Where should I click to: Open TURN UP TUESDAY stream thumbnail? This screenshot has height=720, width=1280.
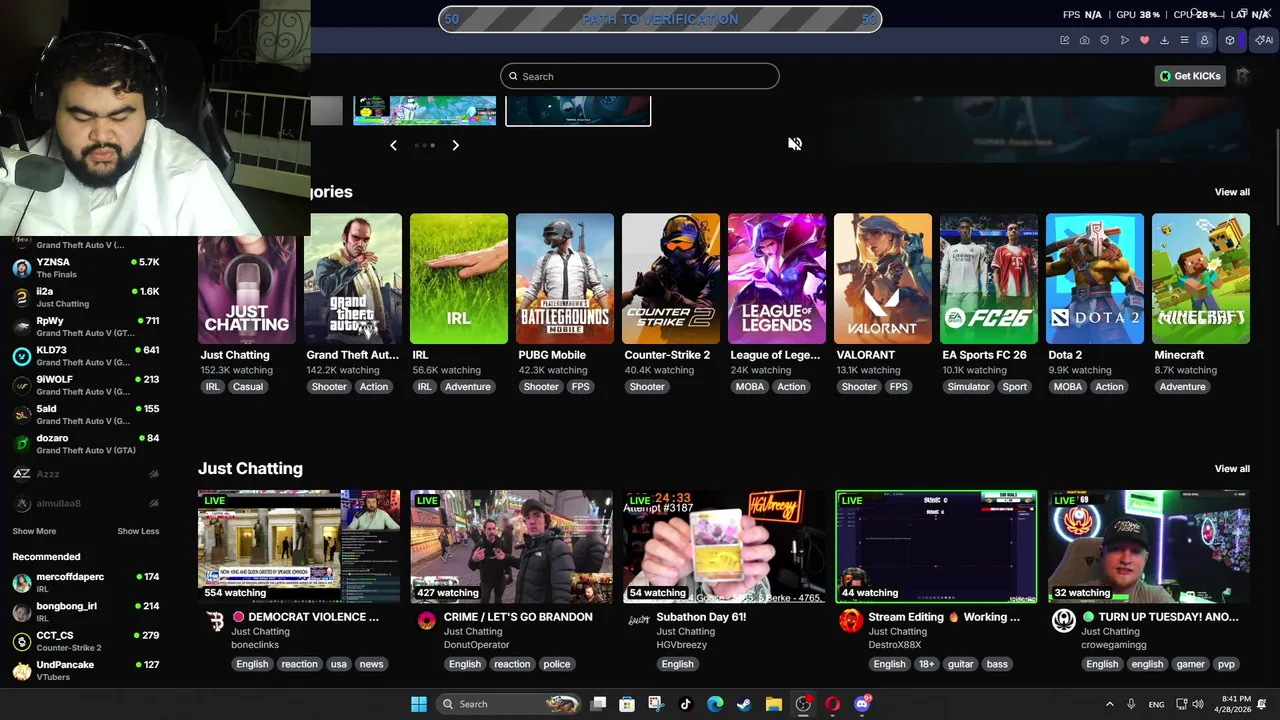(x=1149, y=546)
